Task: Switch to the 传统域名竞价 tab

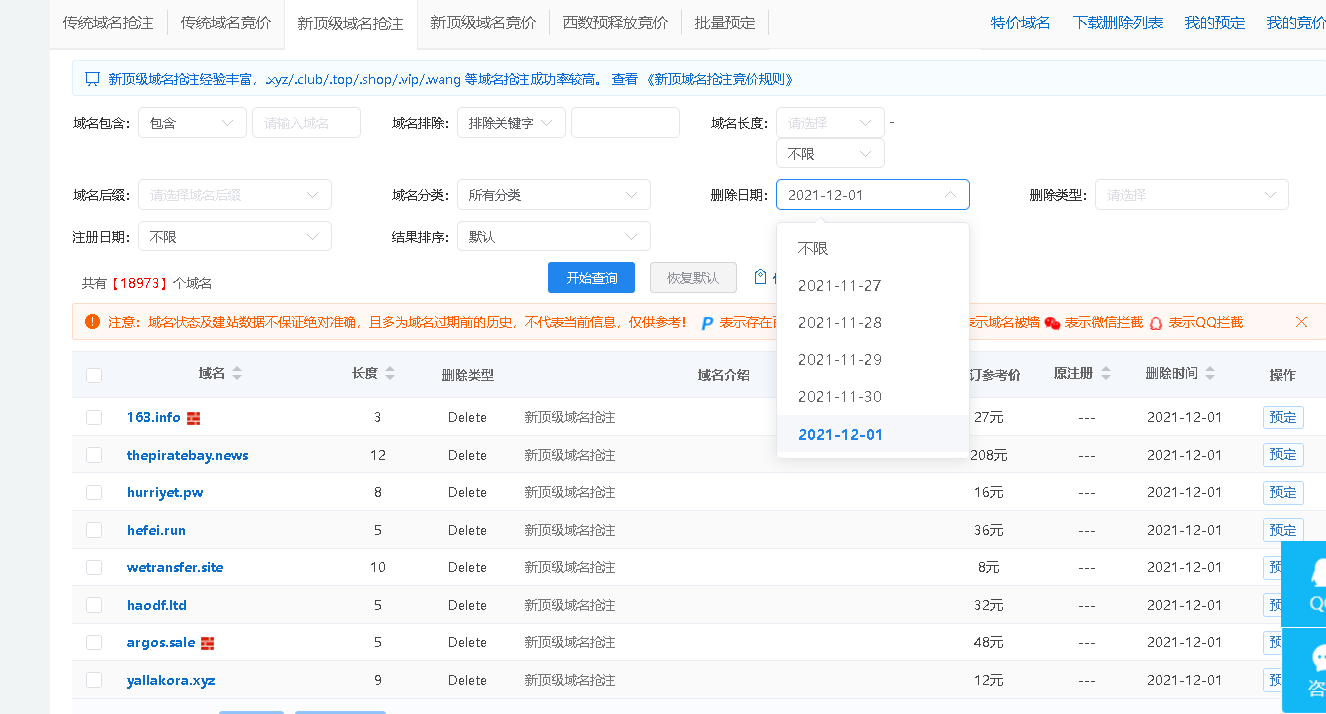Action: [225, 22]
